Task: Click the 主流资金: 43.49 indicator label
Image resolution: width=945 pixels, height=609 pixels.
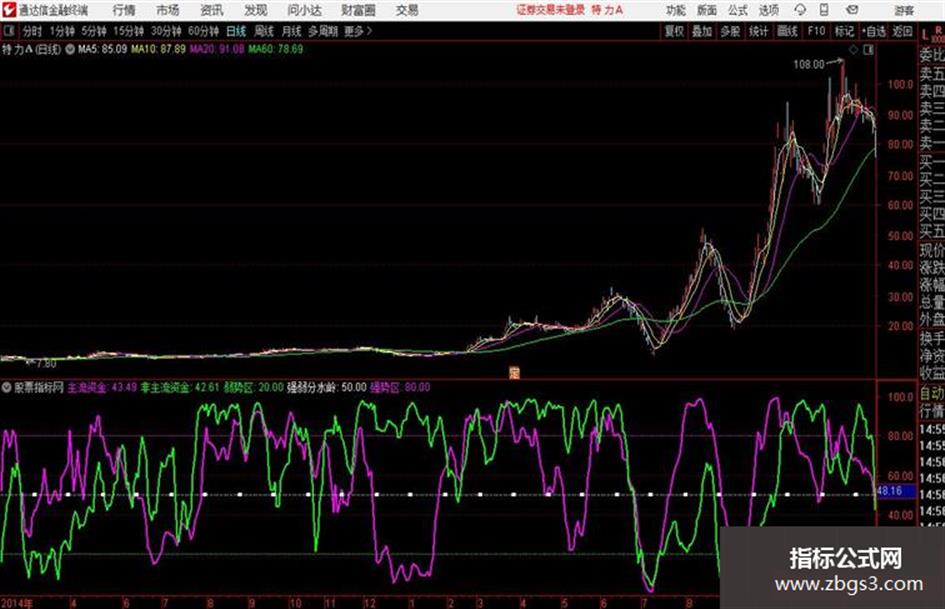Action: [102, 387]
